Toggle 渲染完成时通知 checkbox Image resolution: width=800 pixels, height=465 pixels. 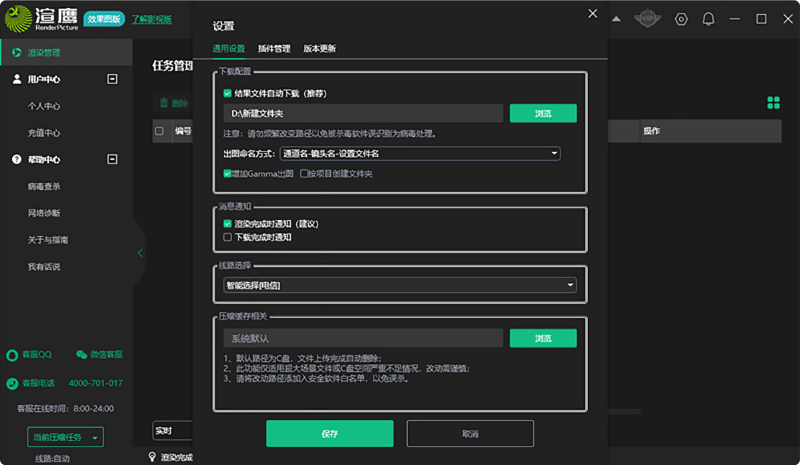click(x=228, y=224)
